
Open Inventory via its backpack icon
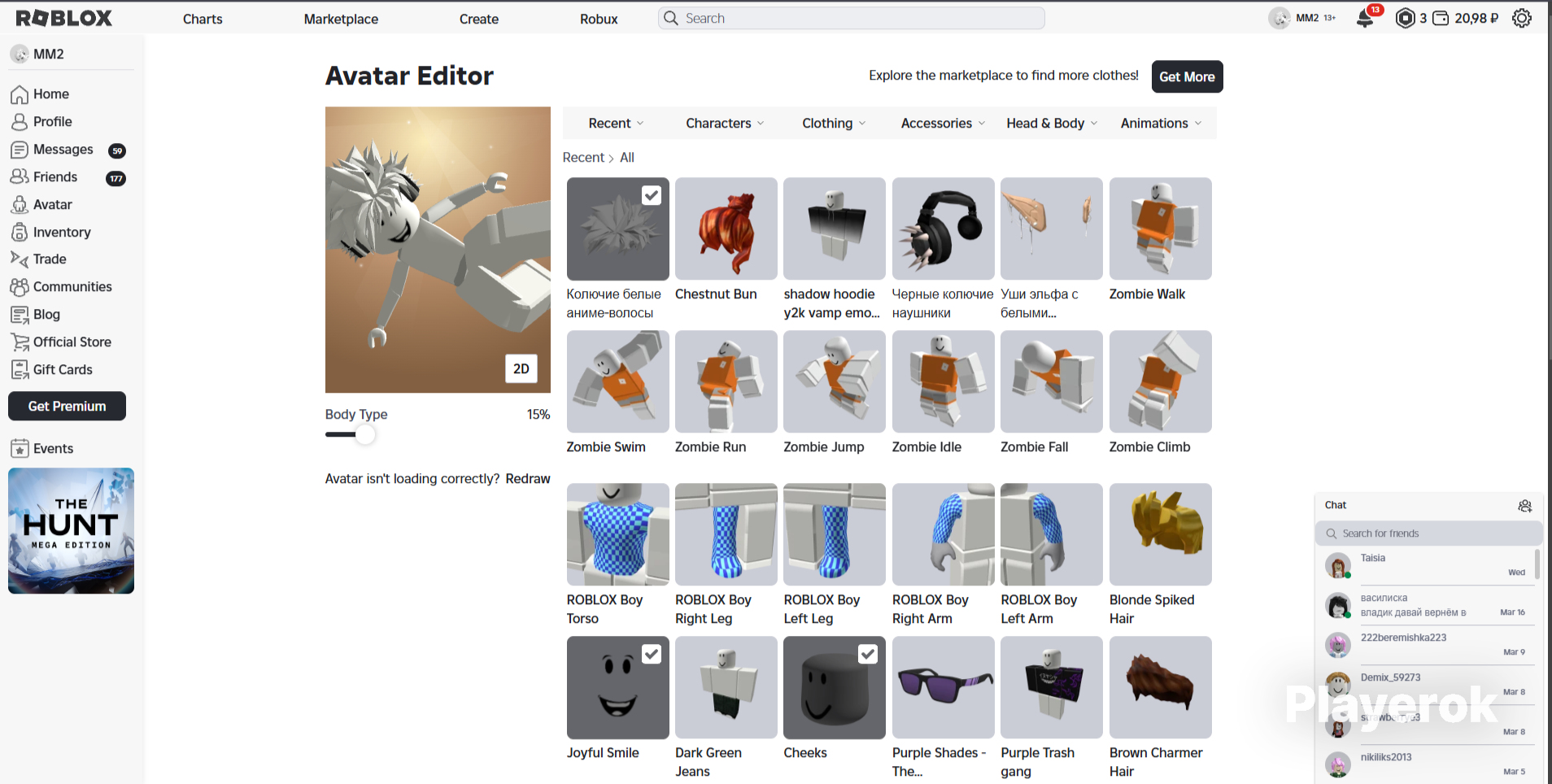point(20,232)
